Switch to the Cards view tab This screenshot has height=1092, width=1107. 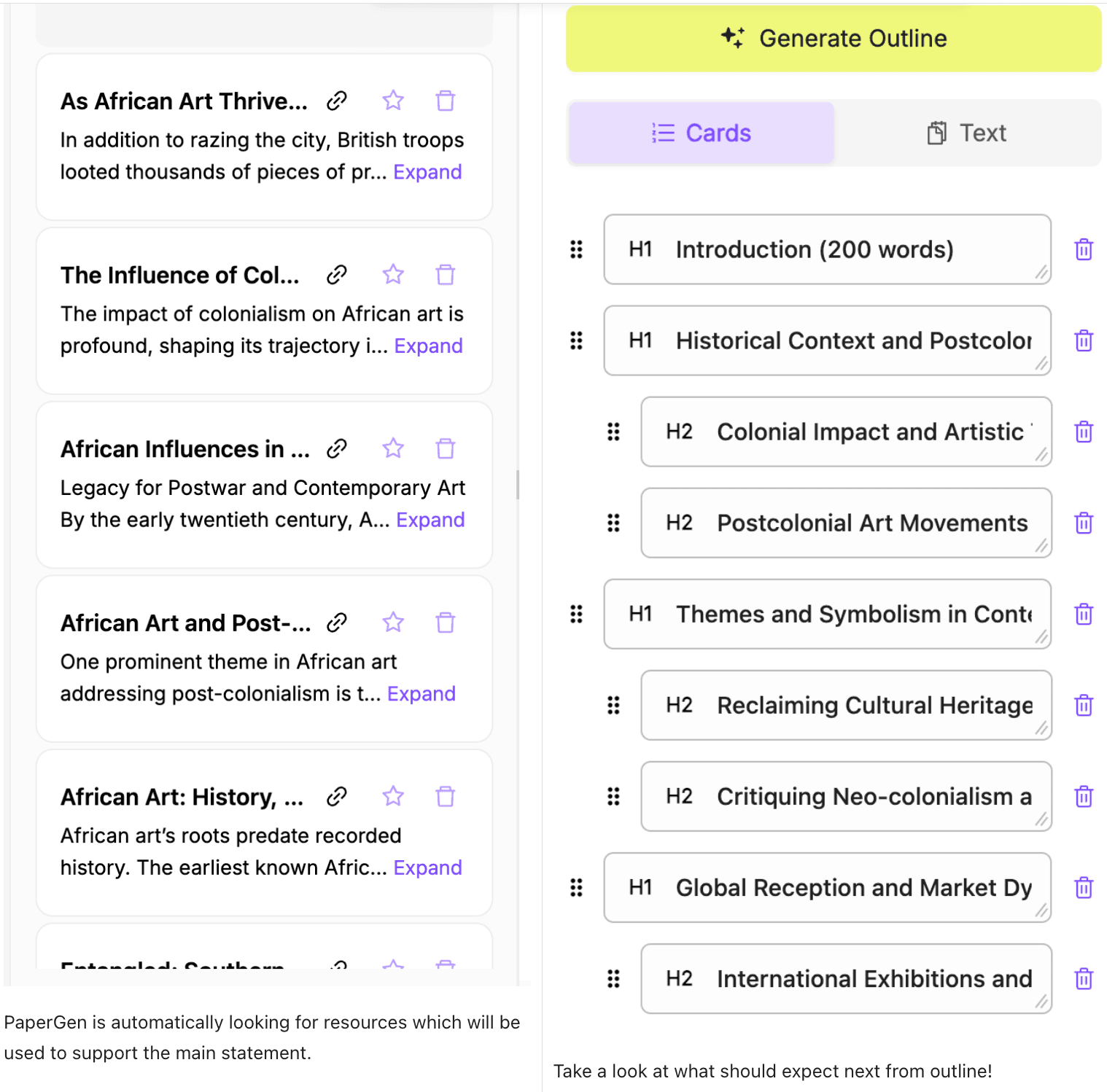(x=701, y=133)
